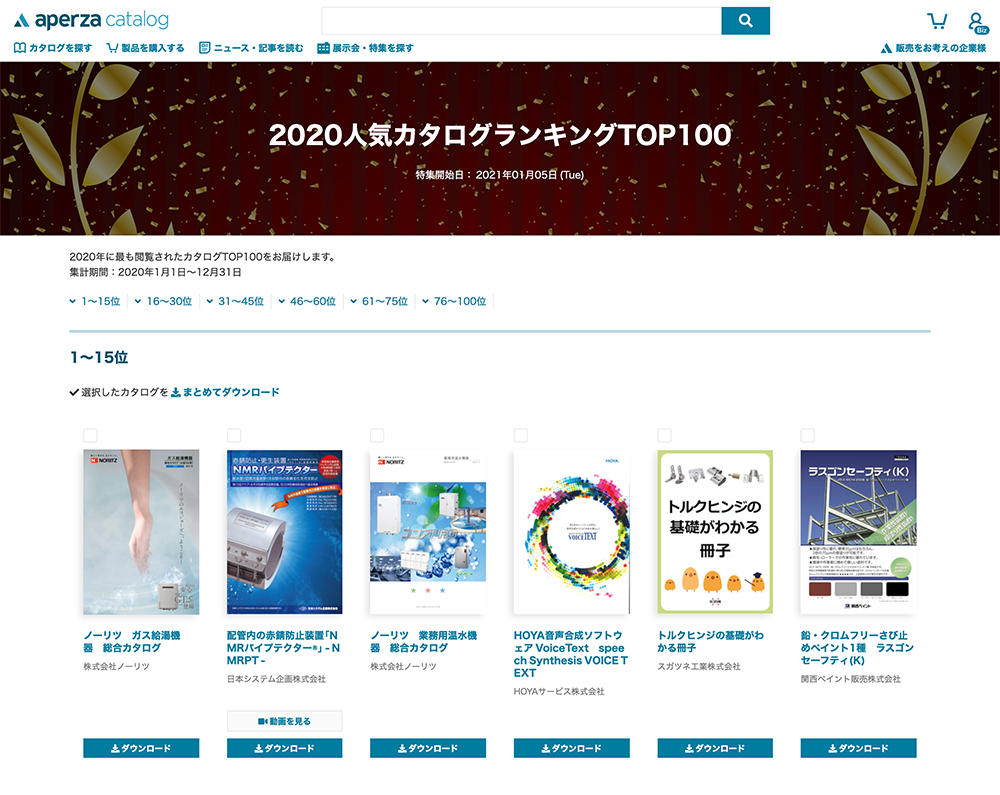Open カタログを探す menu
The width and height of the screenshot is (1000, 795).
[x=53, y=48]
